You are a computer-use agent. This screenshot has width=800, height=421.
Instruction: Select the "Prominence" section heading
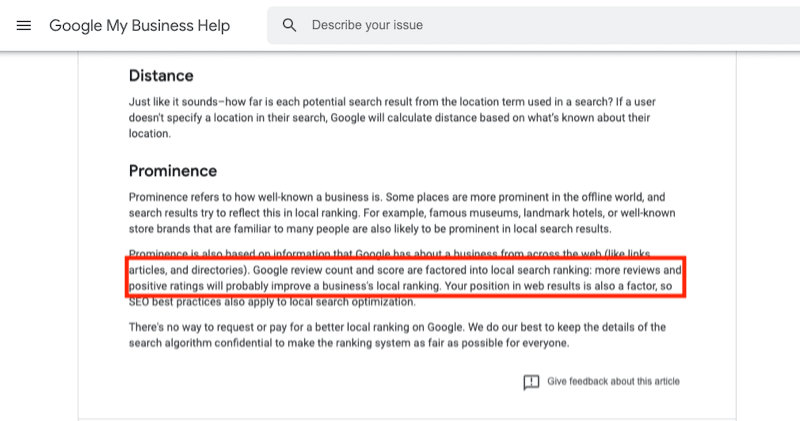point(173,171)
